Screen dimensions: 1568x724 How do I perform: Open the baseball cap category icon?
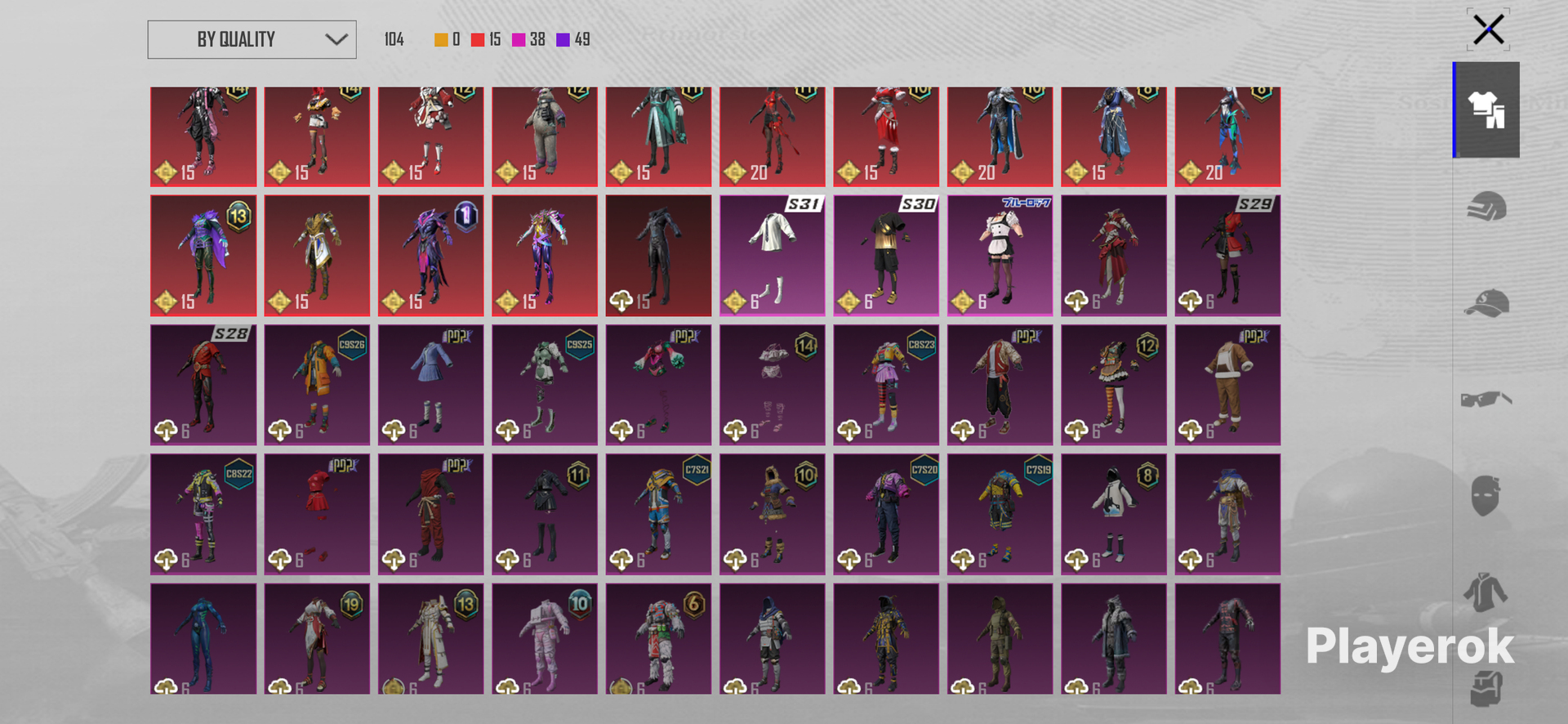1486,302
